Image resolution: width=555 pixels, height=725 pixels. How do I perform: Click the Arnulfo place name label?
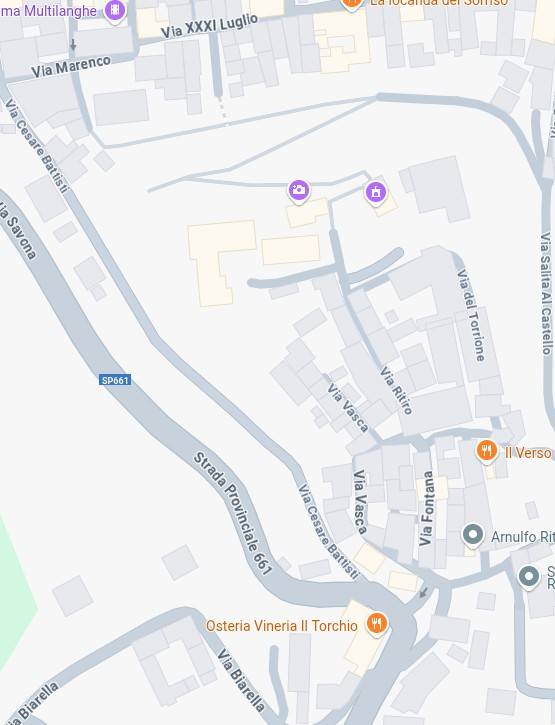tap(523, 537)
